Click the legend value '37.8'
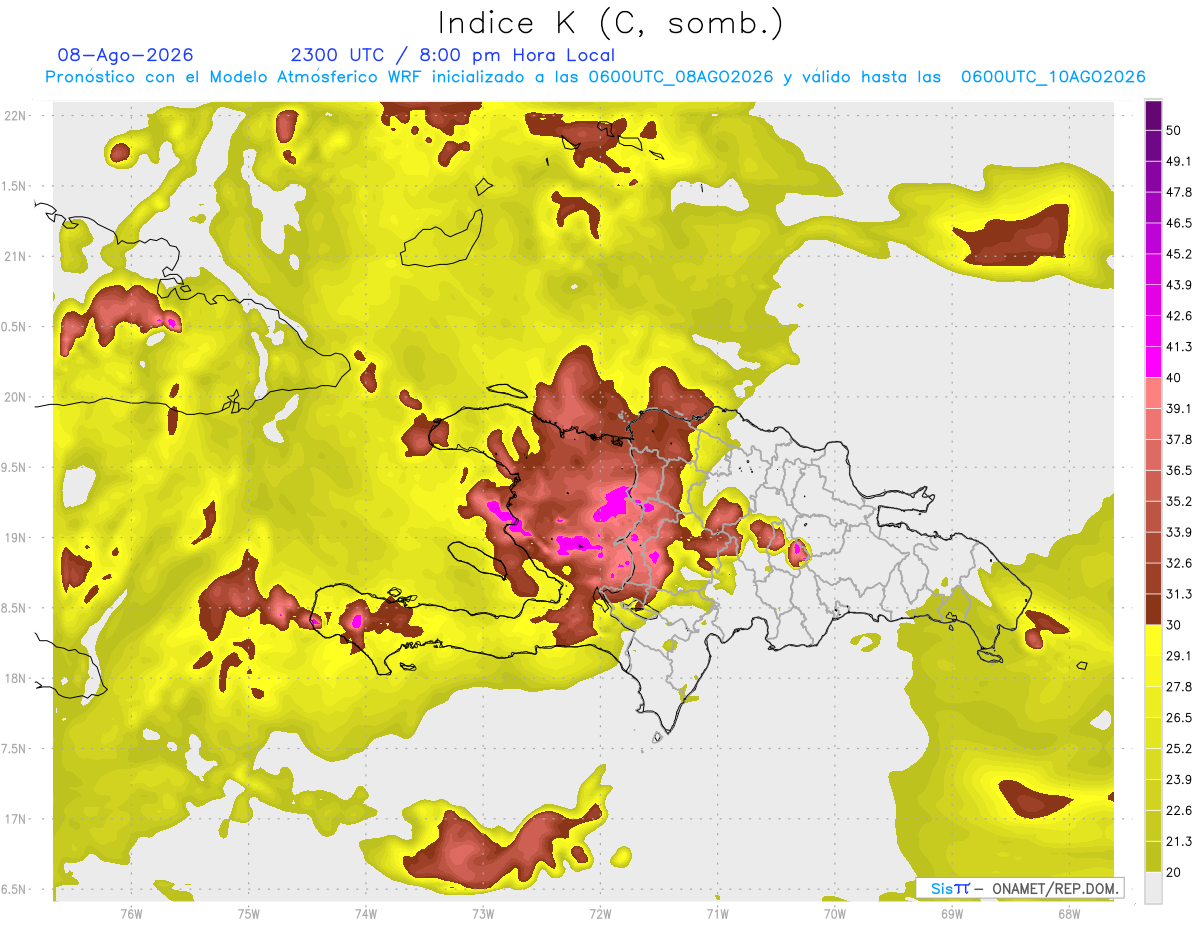 click(1179, 439)
